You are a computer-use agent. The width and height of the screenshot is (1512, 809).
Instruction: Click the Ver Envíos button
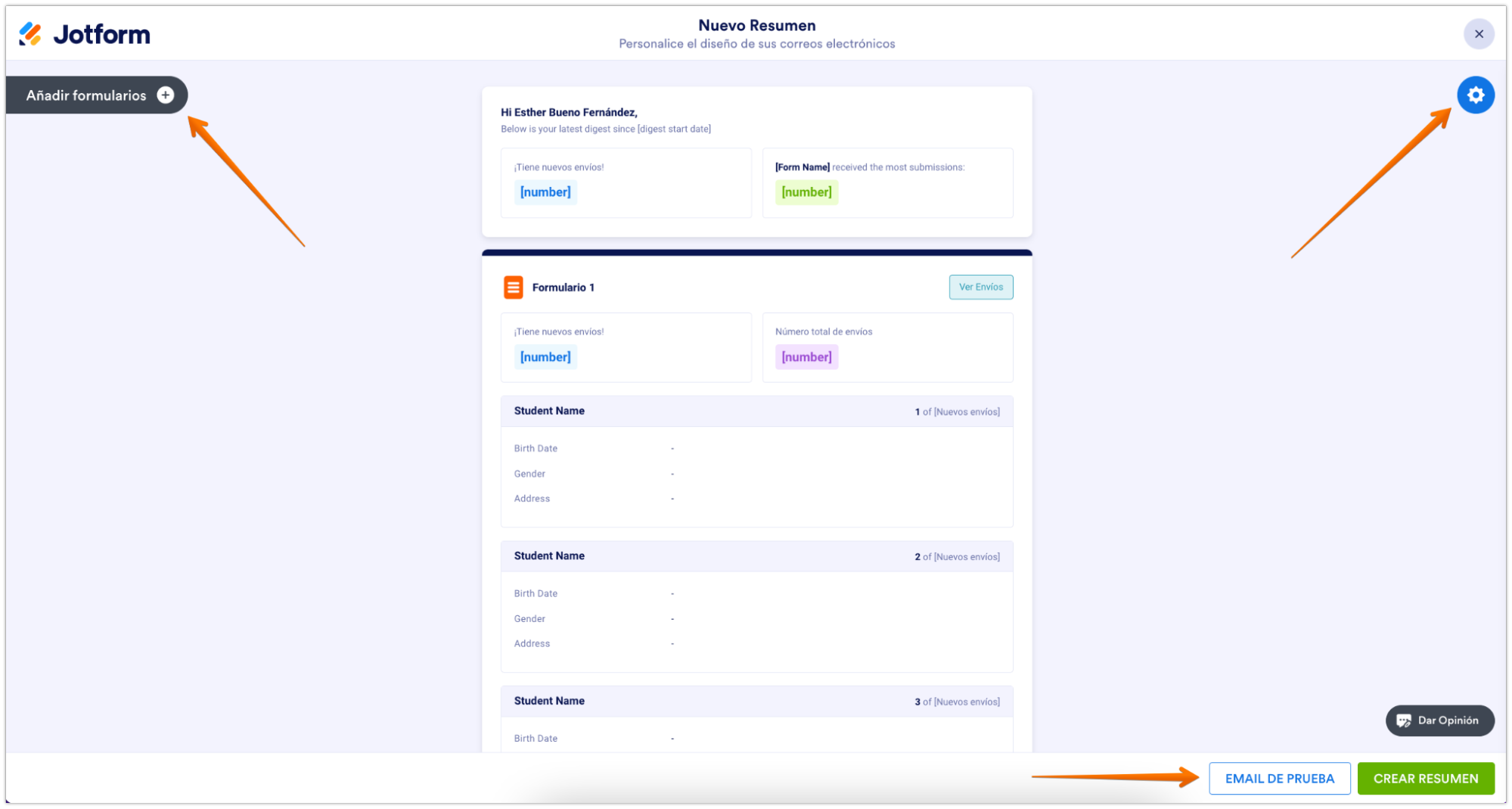coord(980,287)
